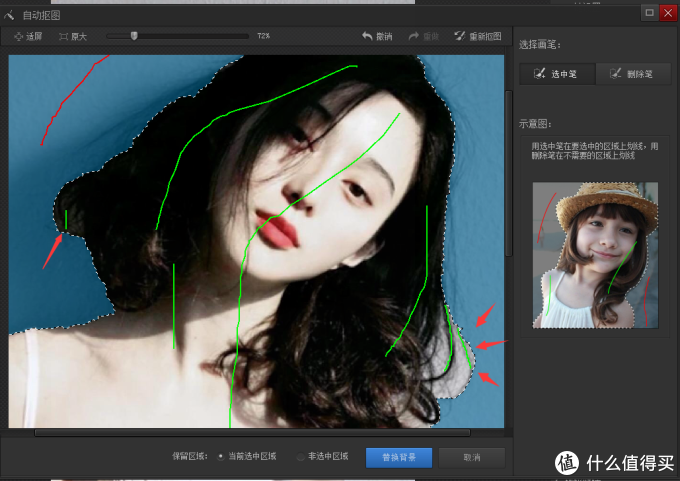Click the 适屏 fit-to-screen icon

(19, 36)
